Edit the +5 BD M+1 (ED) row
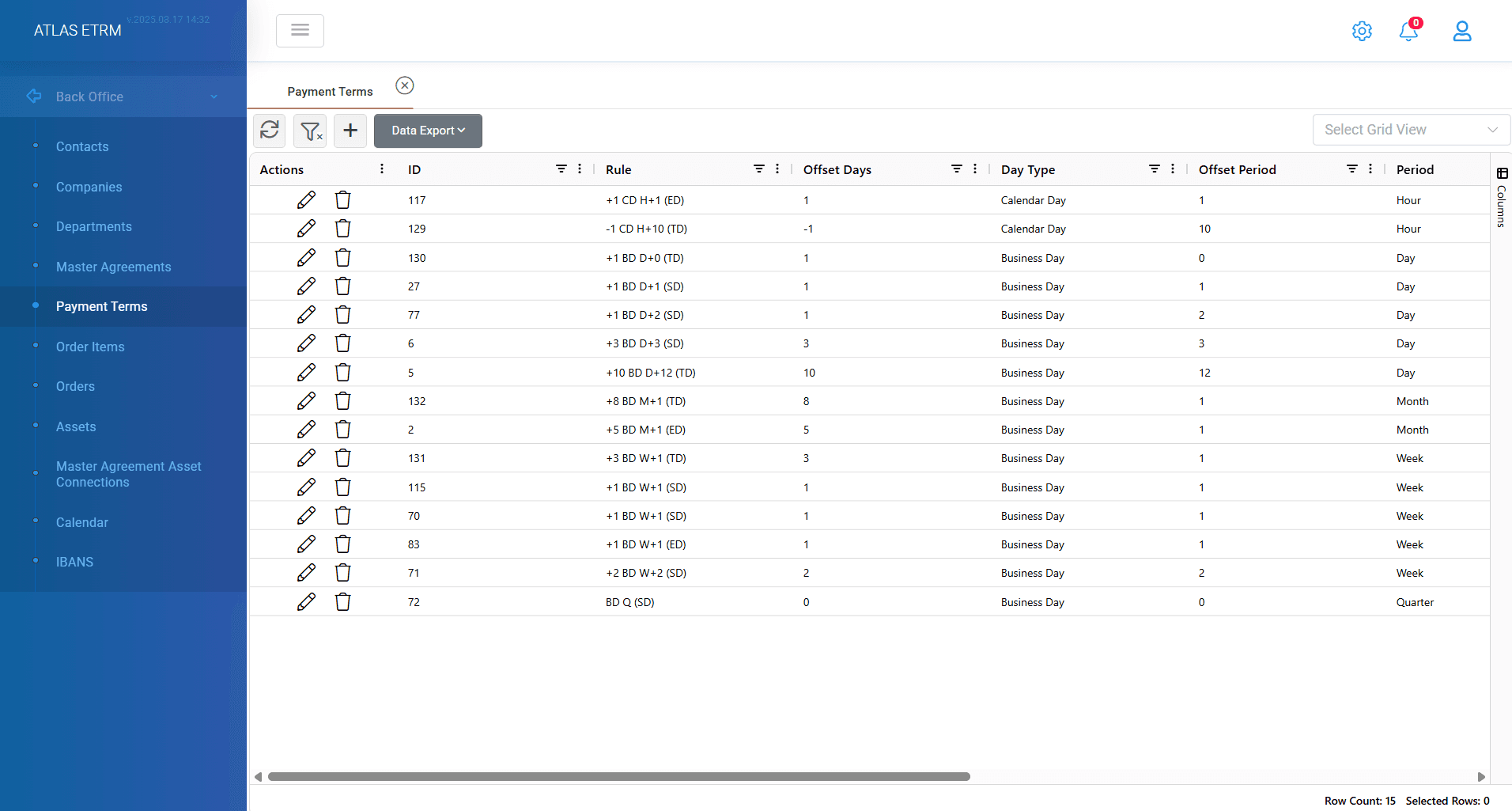The height and width of the screenshot is (811, 1512). [x=306, y=430]
